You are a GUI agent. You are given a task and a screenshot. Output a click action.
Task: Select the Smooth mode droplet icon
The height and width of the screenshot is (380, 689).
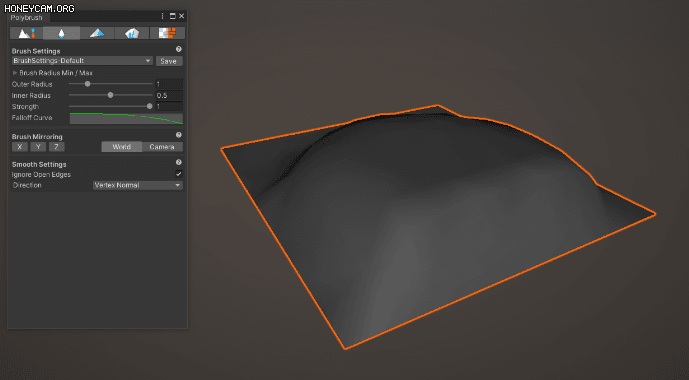pos(62,33)
